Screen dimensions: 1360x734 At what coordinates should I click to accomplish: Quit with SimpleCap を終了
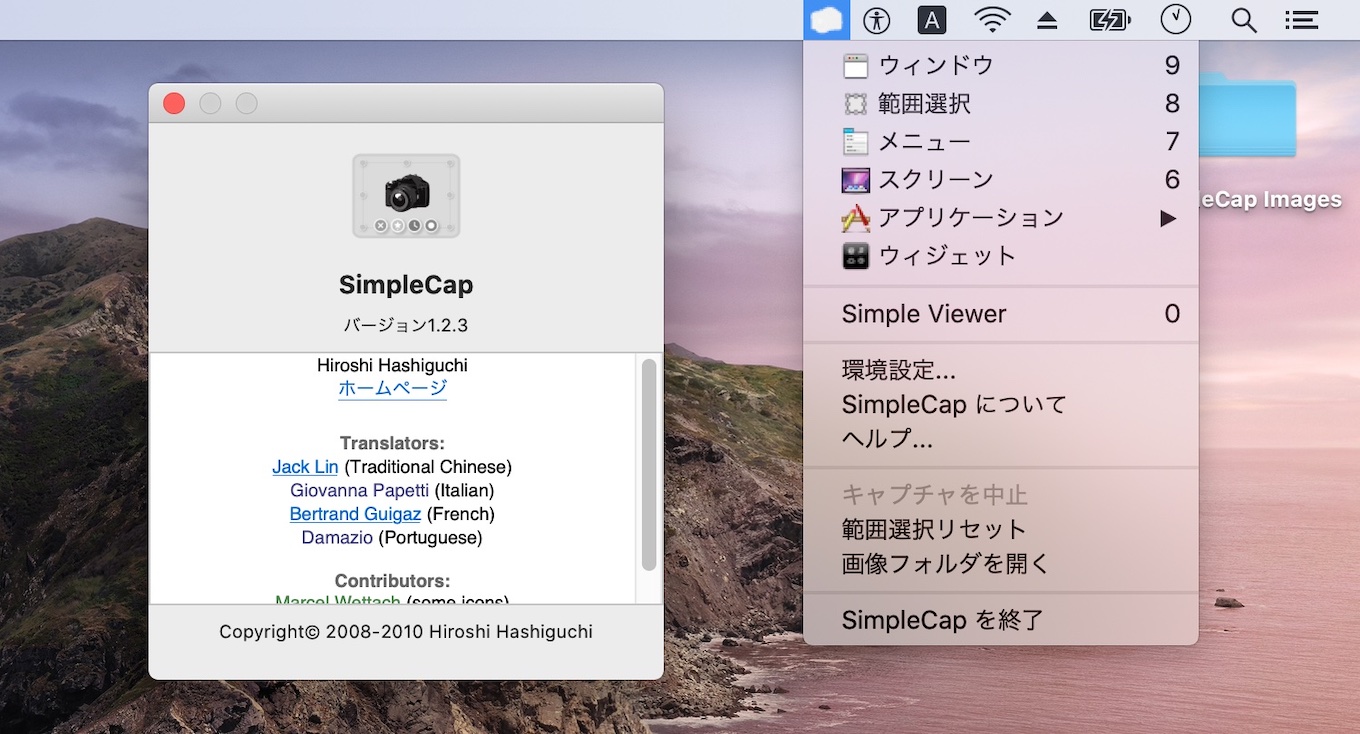click(x=1000, y=620)
